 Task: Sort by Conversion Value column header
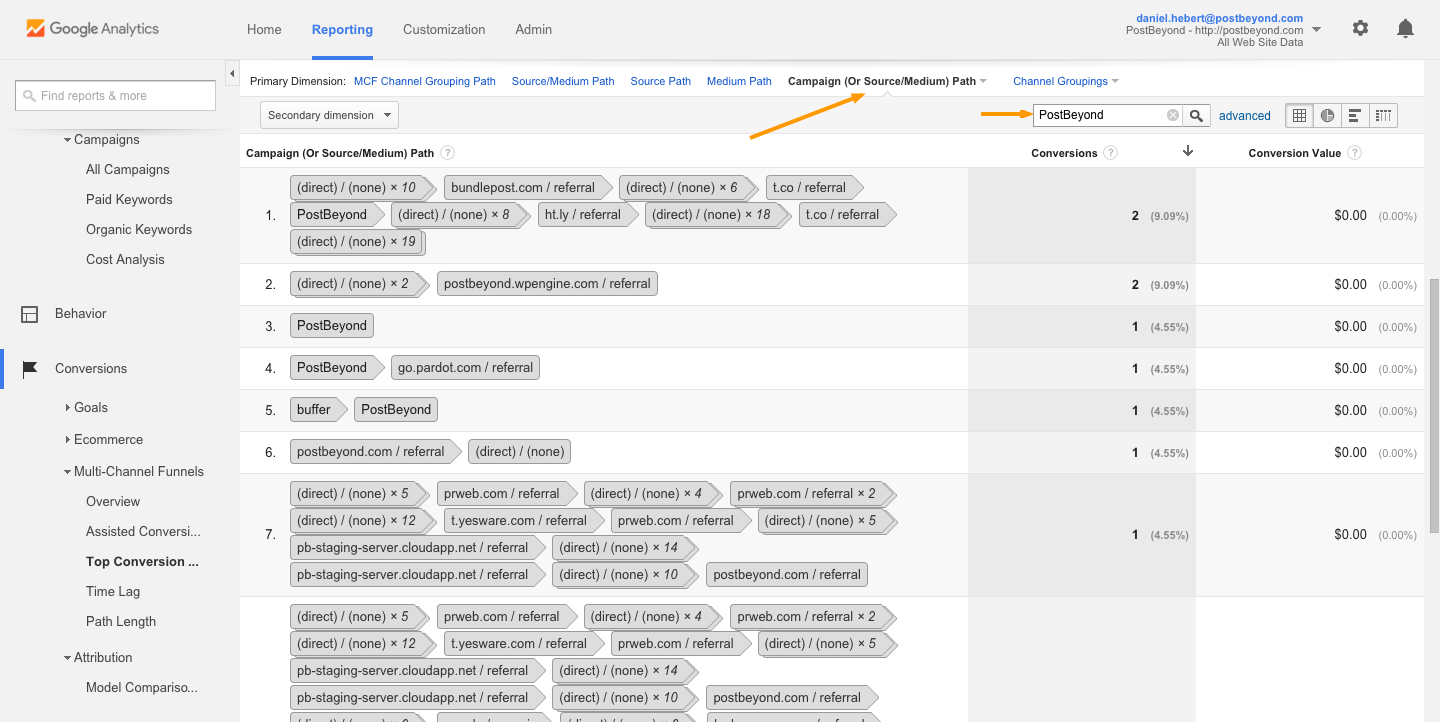(x=1295, y=153)
